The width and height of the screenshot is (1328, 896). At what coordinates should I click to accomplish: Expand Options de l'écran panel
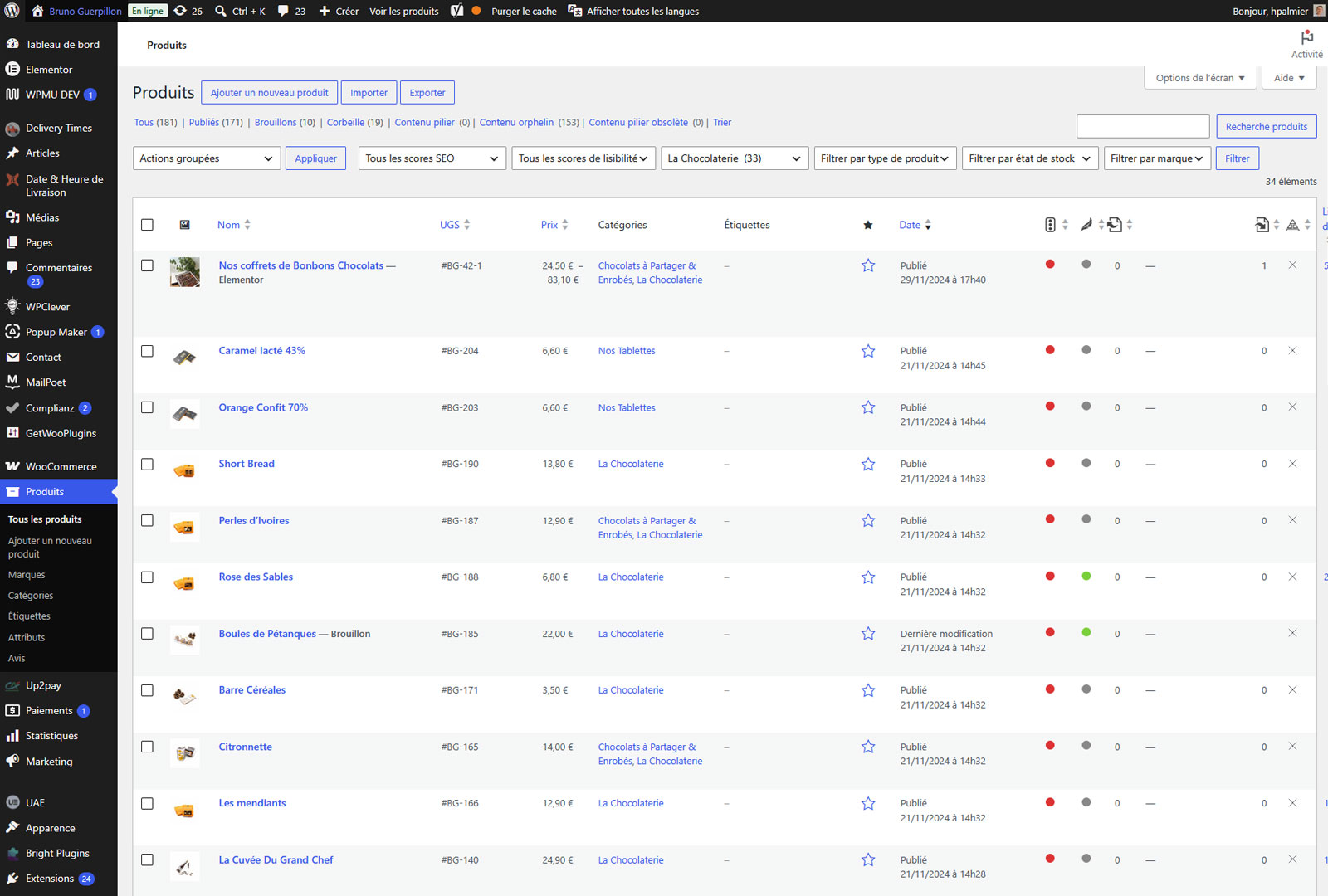[x=1199, y=78]
